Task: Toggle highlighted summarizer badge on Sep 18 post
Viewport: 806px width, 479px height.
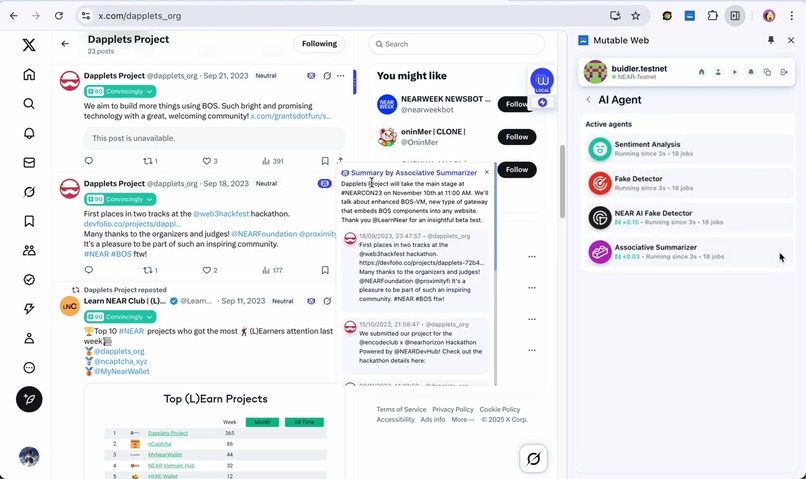Action: coord(324,183)
